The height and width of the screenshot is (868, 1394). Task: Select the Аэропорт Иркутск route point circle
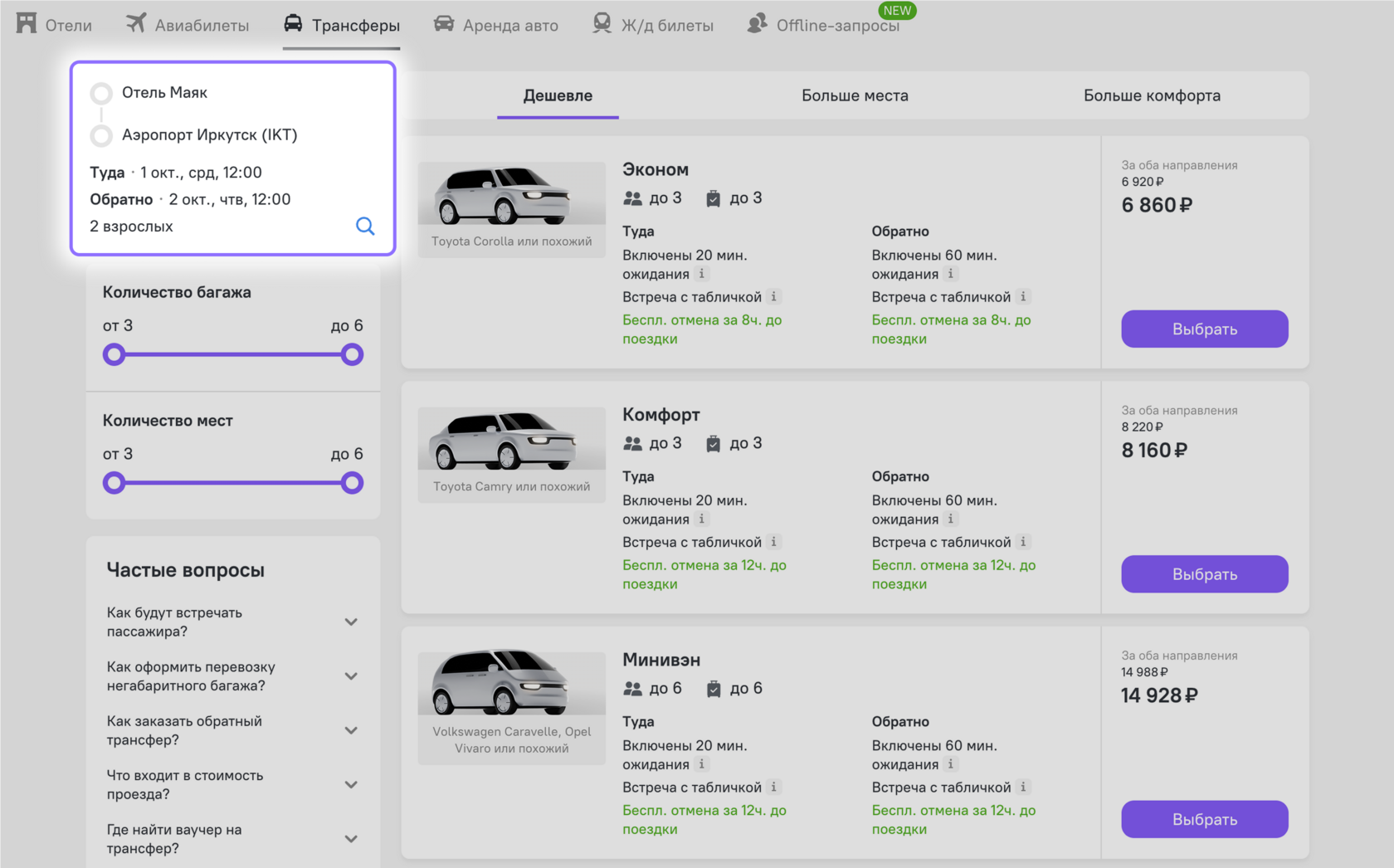point(101,135)
